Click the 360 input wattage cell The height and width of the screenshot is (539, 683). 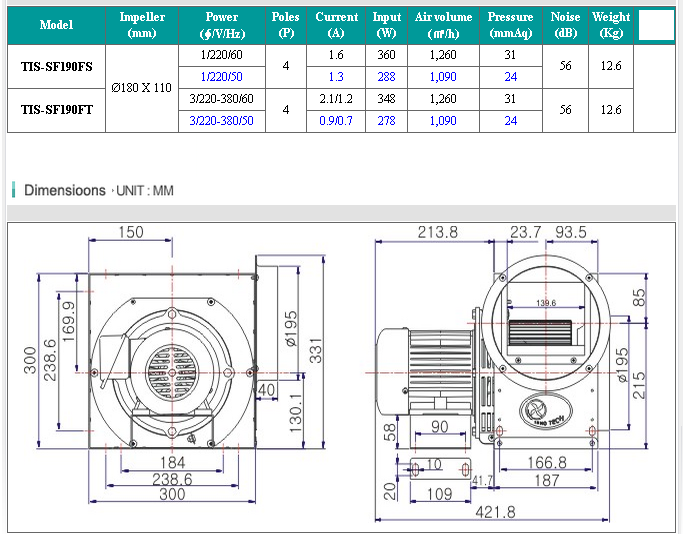coord(386,56)
